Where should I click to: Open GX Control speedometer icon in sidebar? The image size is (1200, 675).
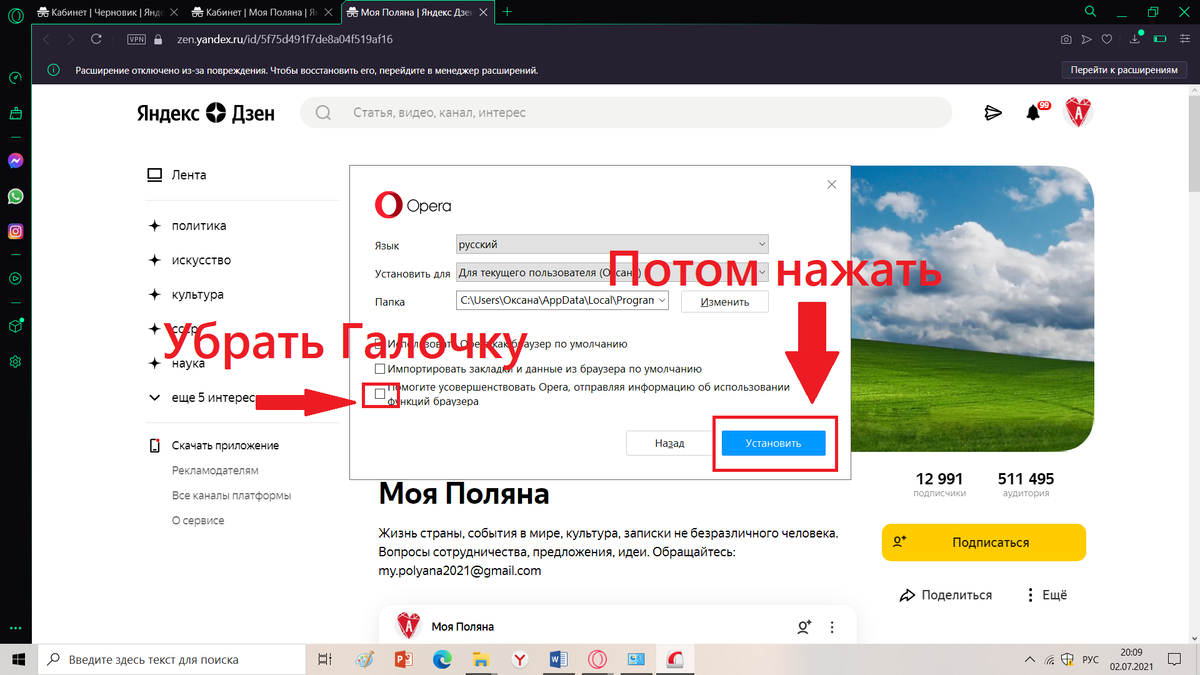15,78
